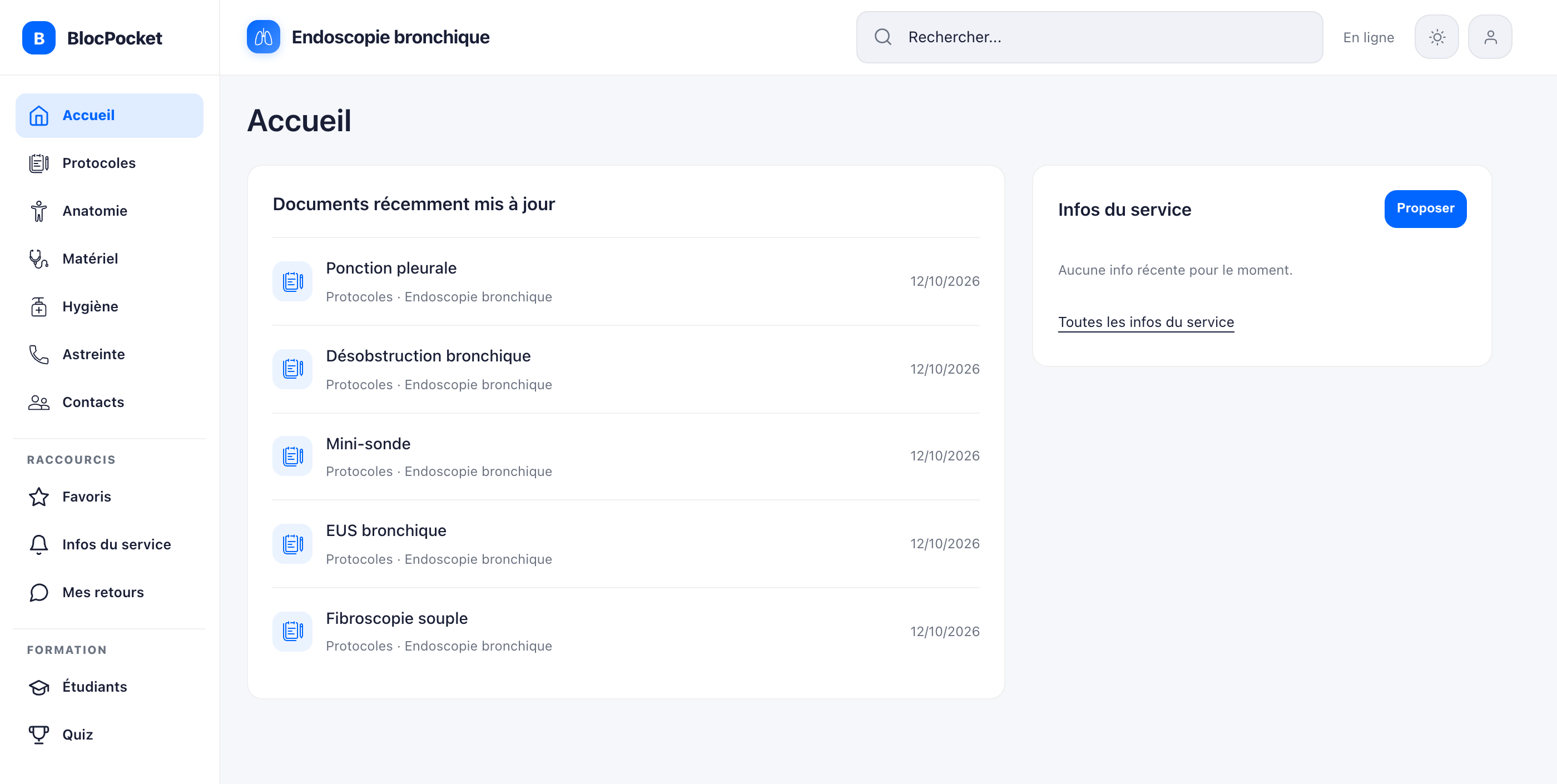
Task: Click the Mini-sonde row title
Action: [368, 444]
